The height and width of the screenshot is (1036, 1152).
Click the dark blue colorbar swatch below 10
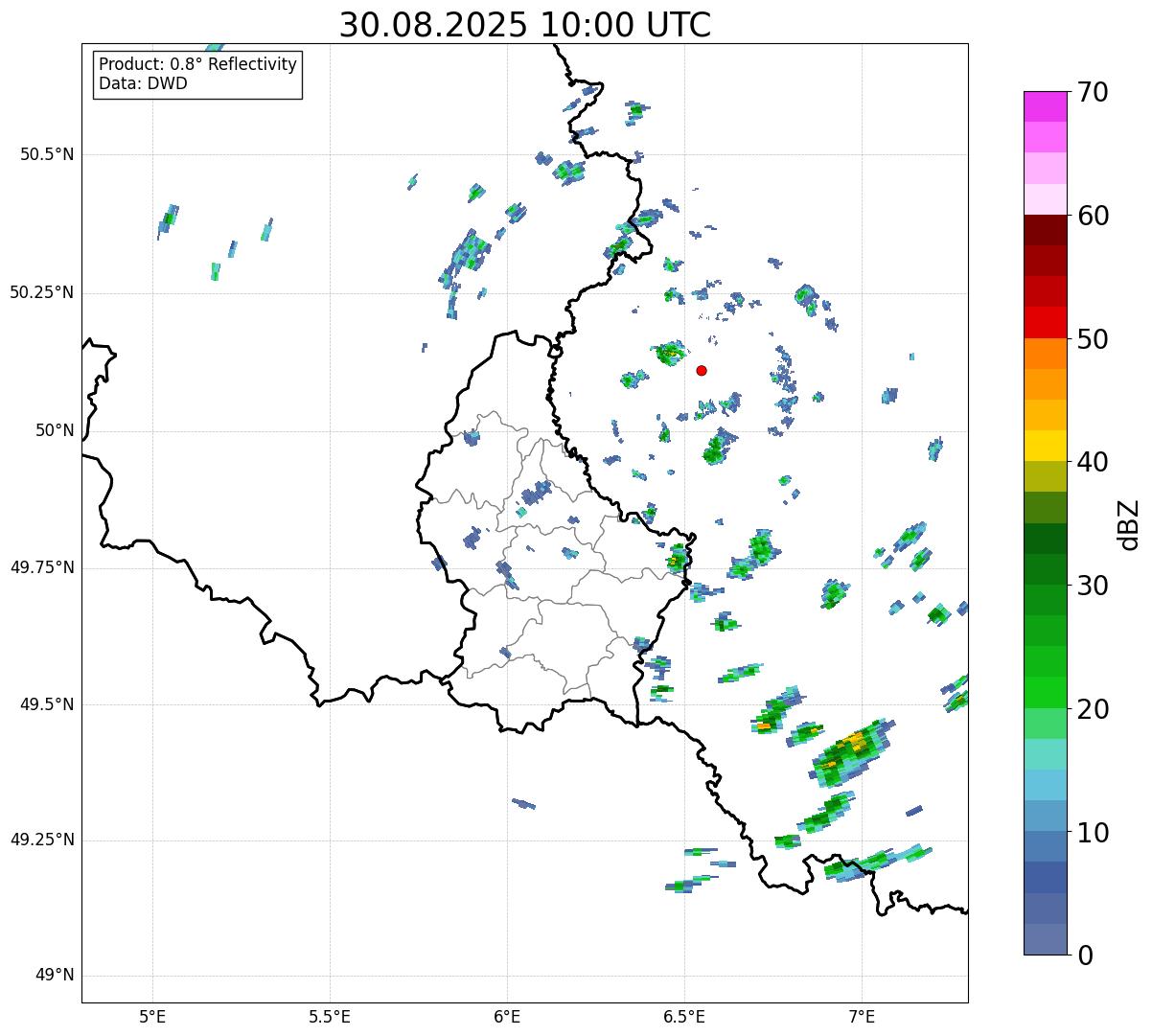1046,877
